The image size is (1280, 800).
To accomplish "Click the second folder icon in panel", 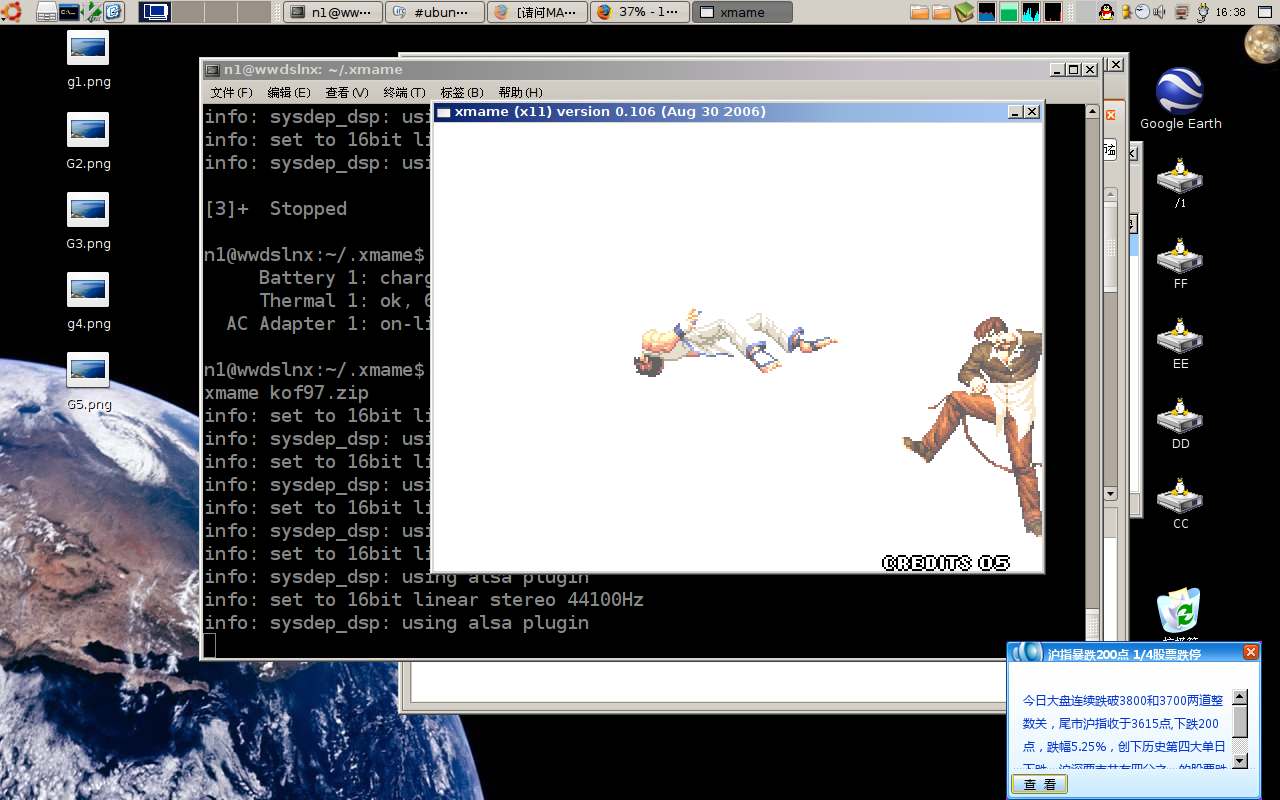I will [x=942, y=12].
